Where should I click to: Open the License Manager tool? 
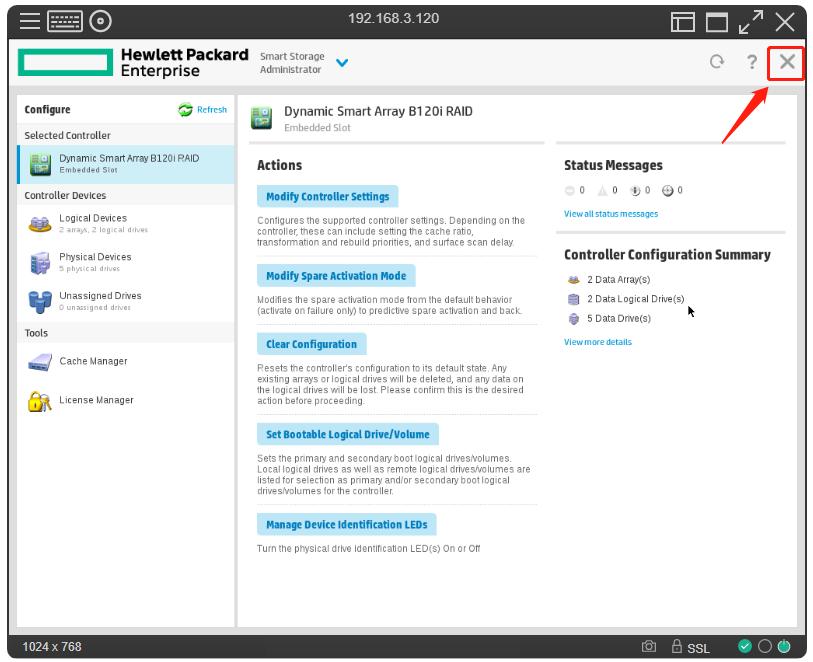pyautogui.click(x=95, y=400)
